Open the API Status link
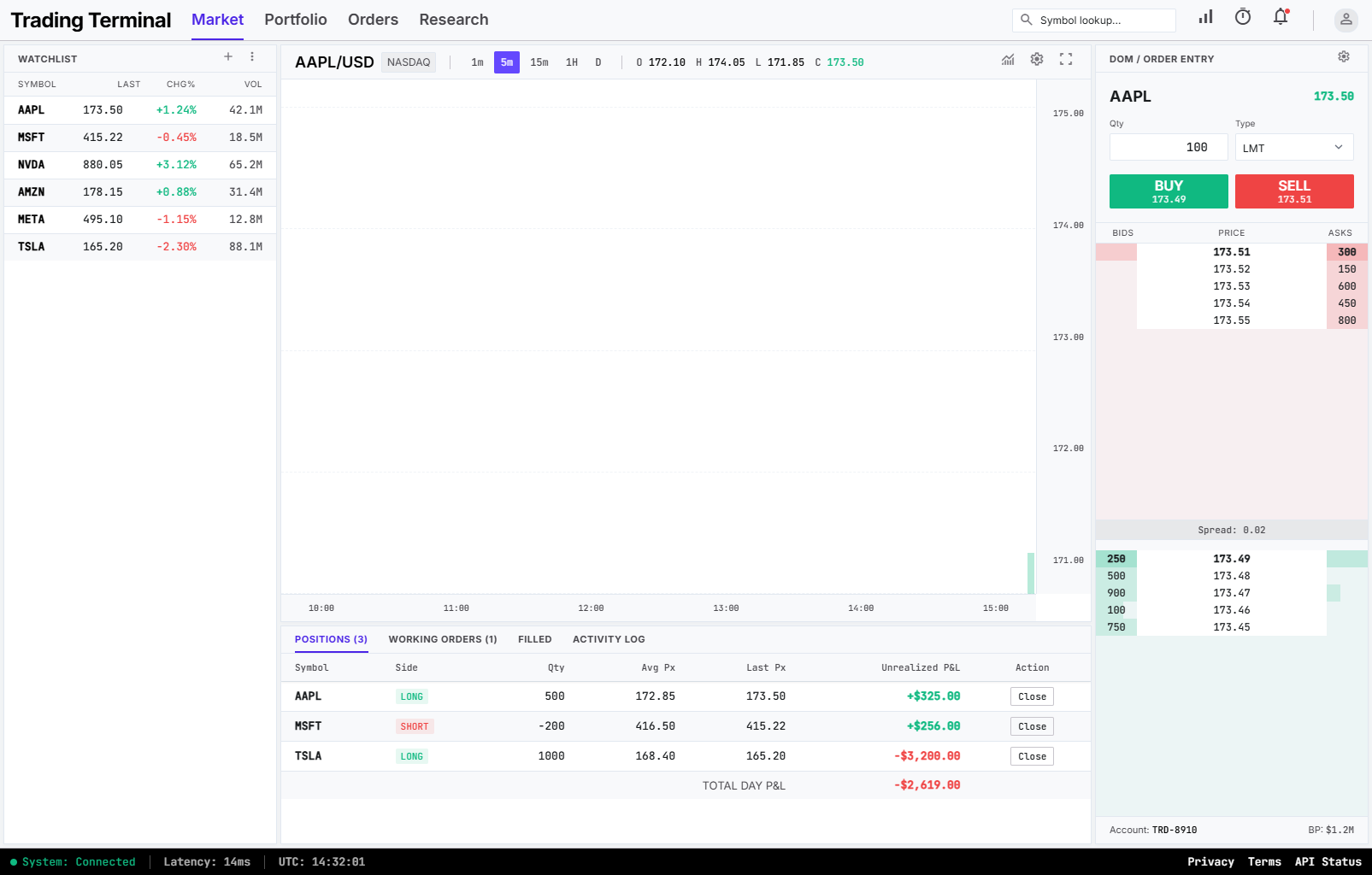 1328,861
